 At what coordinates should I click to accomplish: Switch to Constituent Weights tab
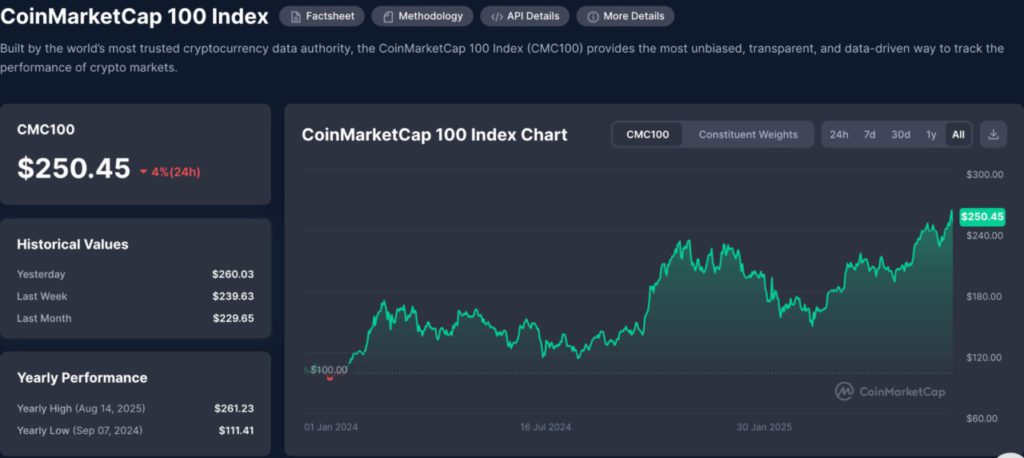tap(748, 134)
